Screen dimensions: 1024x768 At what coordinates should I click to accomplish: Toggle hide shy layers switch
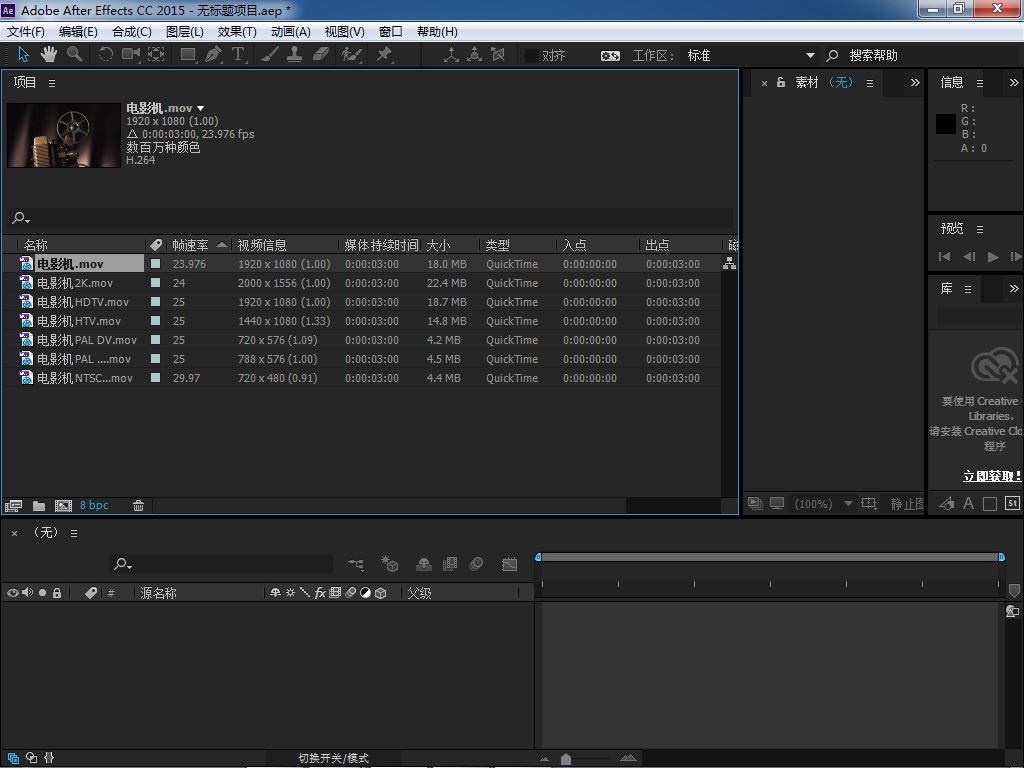pyautogui.click(x=424, y=564)
